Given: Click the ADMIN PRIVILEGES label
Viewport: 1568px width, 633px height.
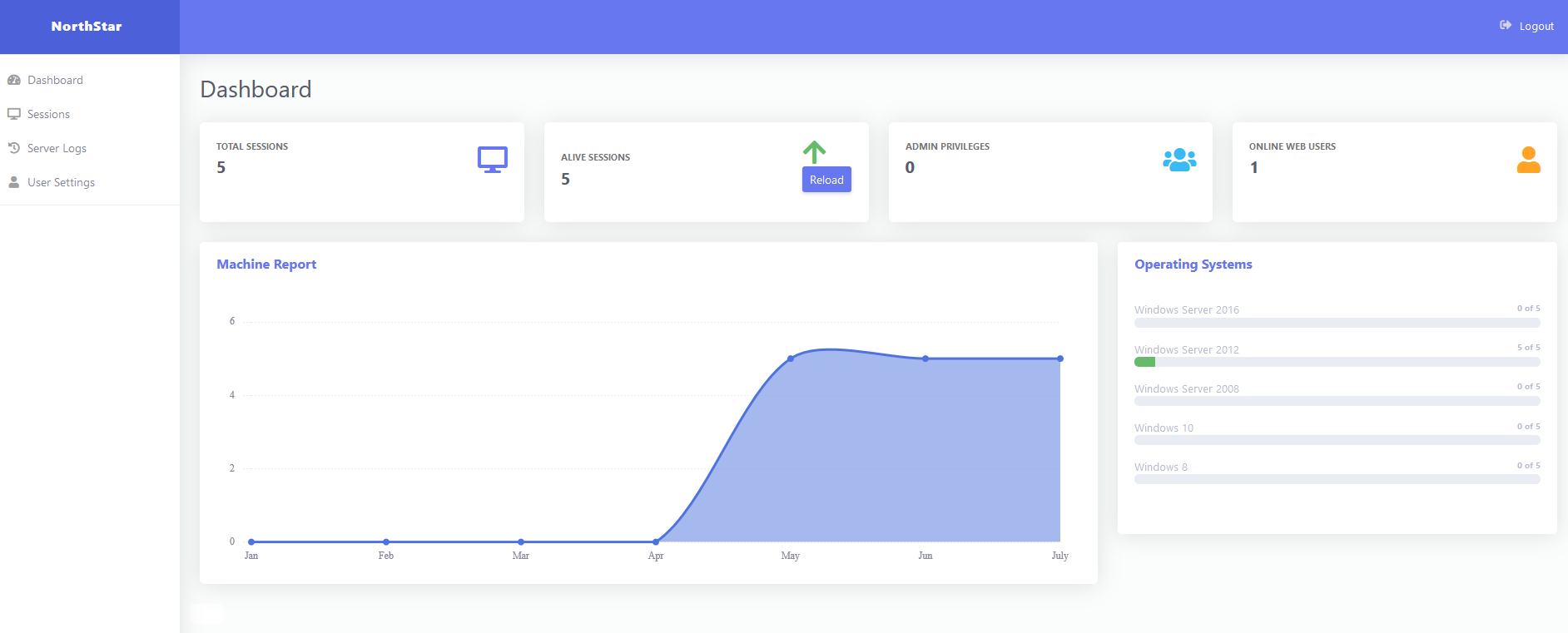Looking at the screenshot, I should (x=948, y=146).
